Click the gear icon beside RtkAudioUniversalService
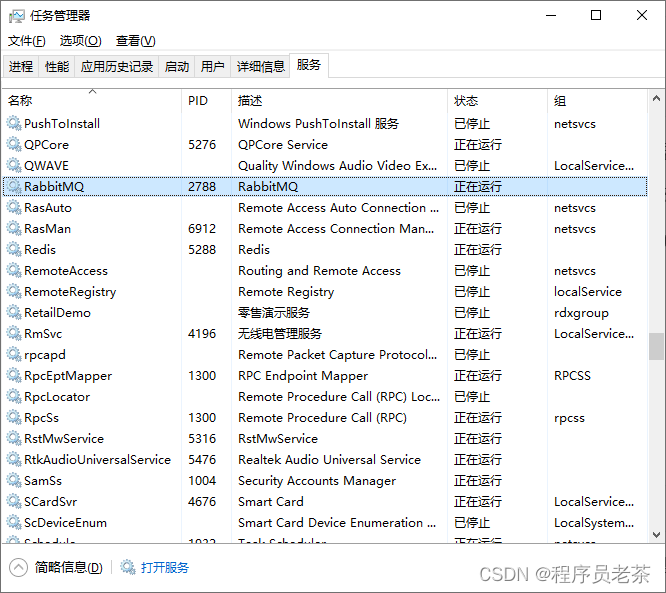This screenshot has width=666, height=593. click(14, 460)
